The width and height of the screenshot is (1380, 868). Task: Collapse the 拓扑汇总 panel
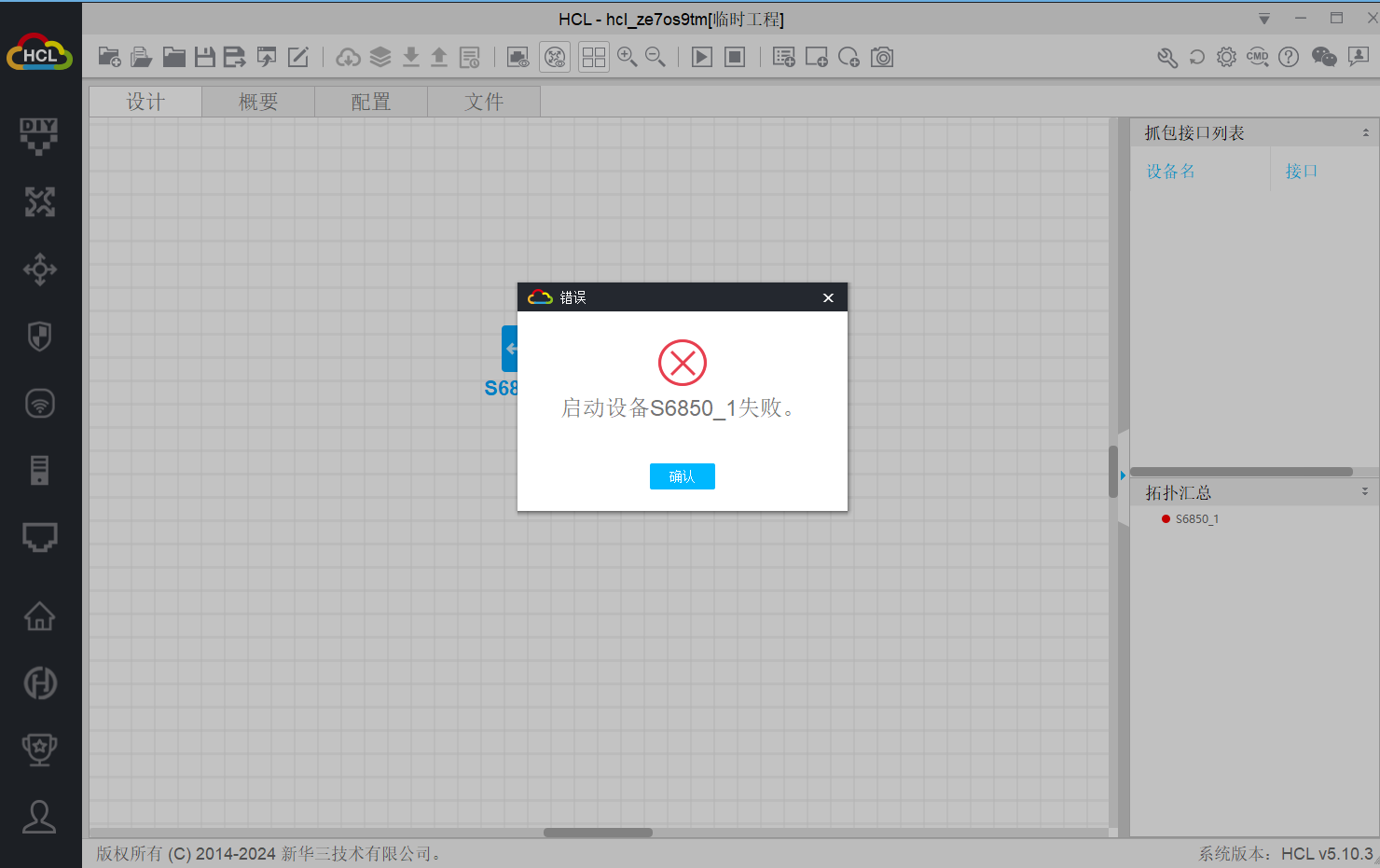click(x=1365, y=491)
